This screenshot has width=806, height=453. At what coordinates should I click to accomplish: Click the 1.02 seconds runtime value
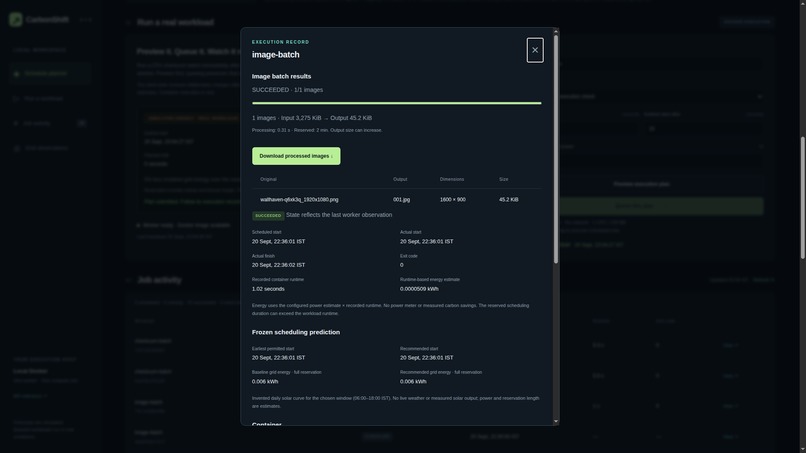[x=268, y=289]
